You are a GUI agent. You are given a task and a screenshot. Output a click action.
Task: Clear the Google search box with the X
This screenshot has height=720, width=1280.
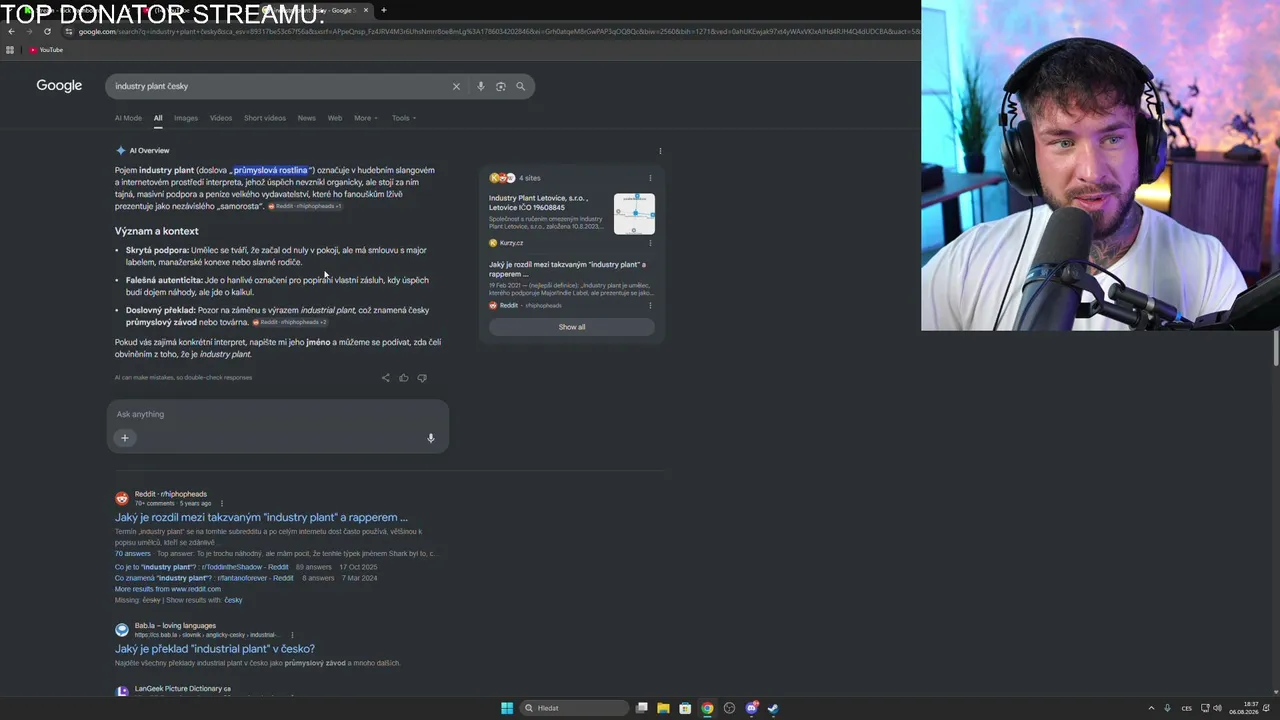point(456,86)
